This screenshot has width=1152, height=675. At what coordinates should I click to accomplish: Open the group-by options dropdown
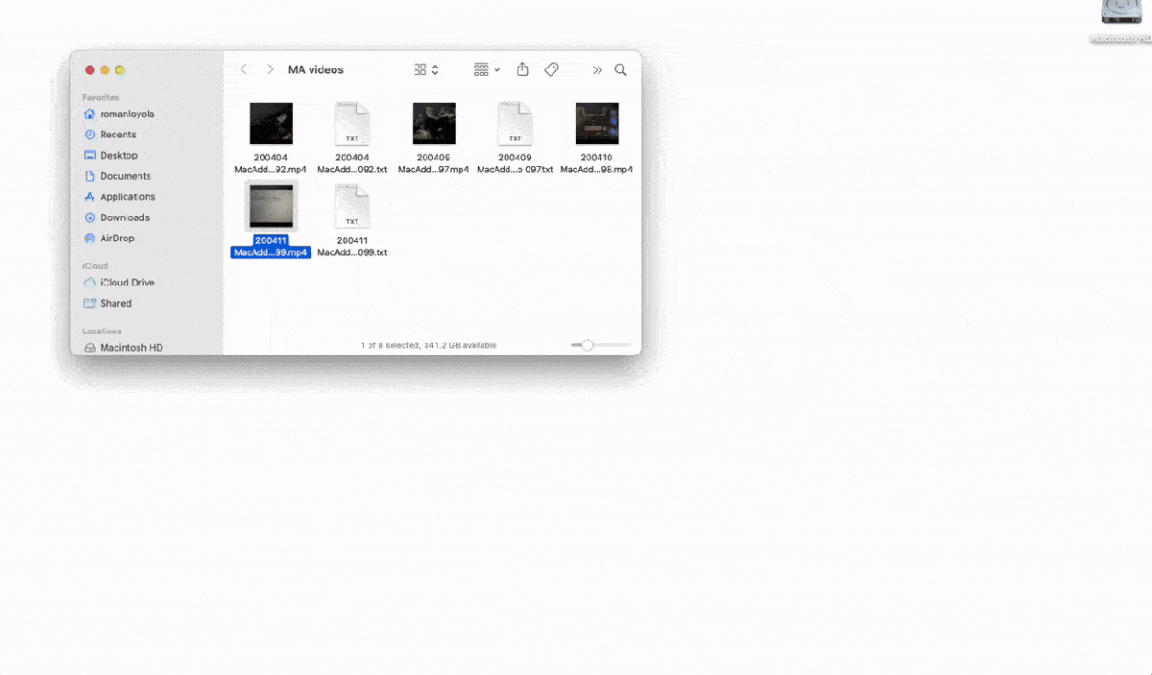486,70
